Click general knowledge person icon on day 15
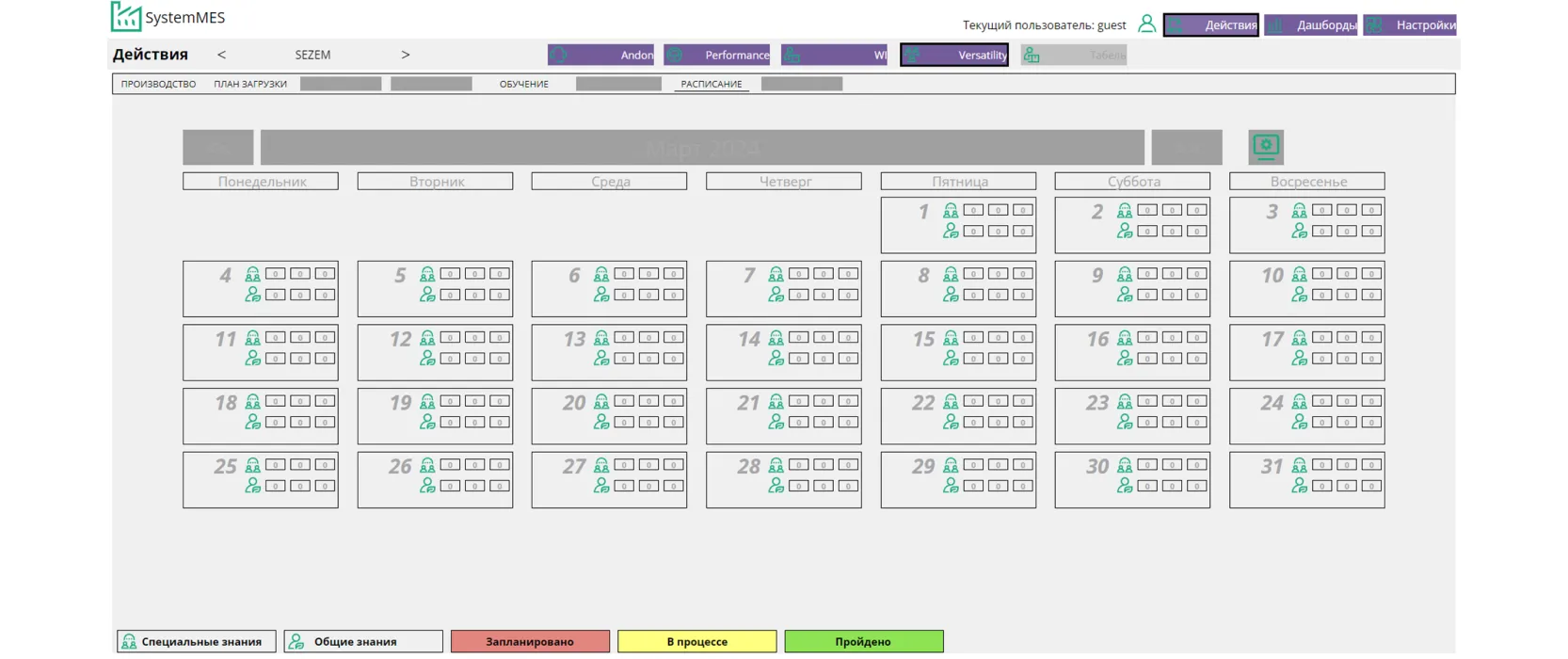 click(x=951, y=359)
